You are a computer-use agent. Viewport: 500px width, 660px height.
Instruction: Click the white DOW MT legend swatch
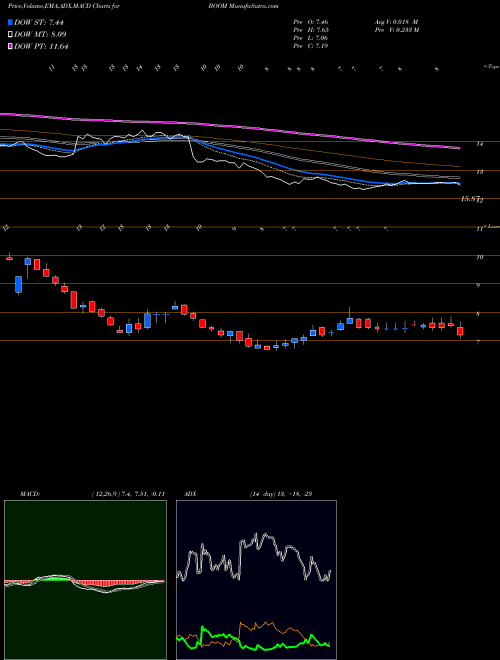click(x=10, y=35)
